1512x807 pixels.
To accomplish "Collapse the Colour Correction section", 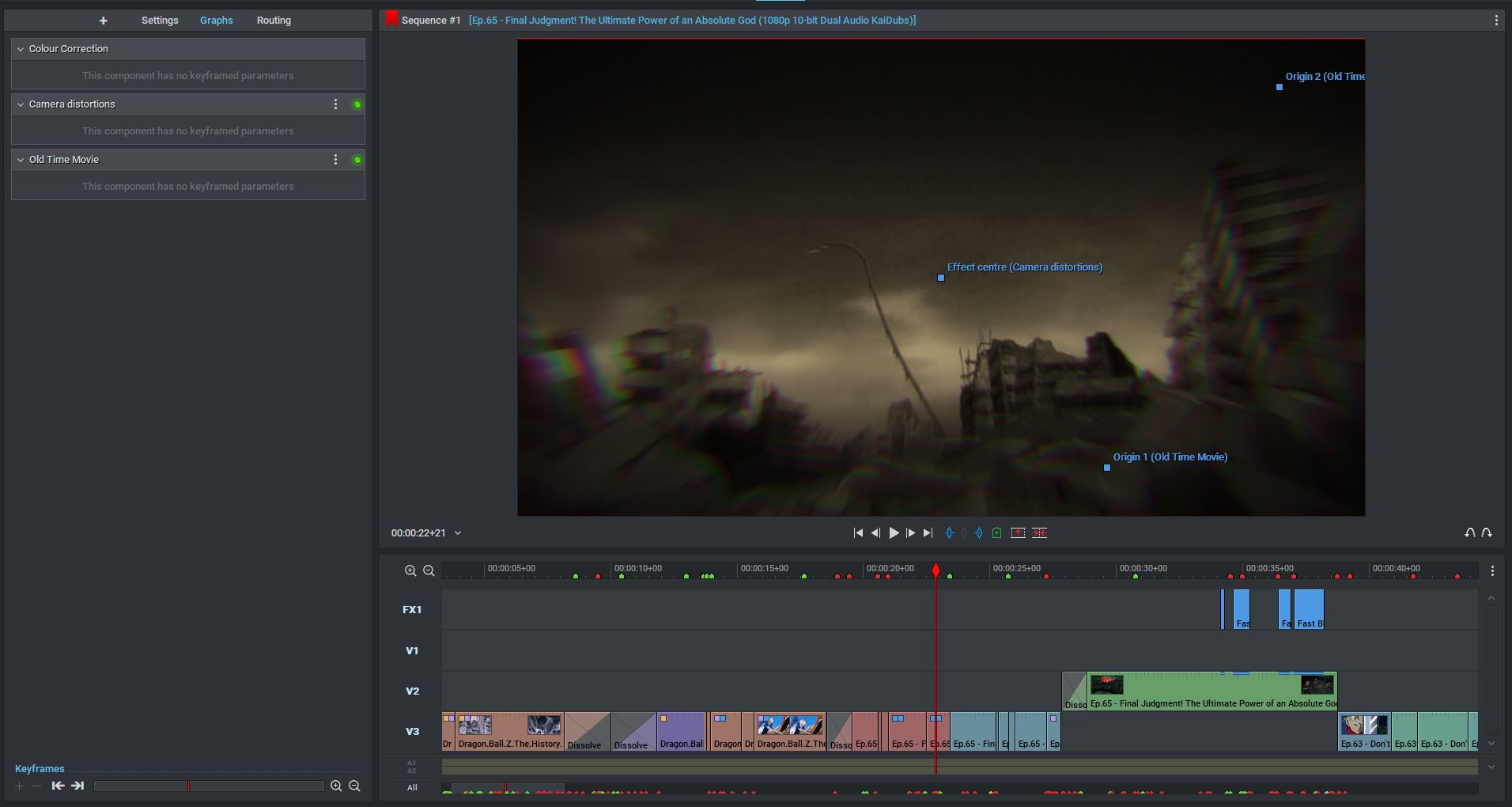I will (21, 49).
